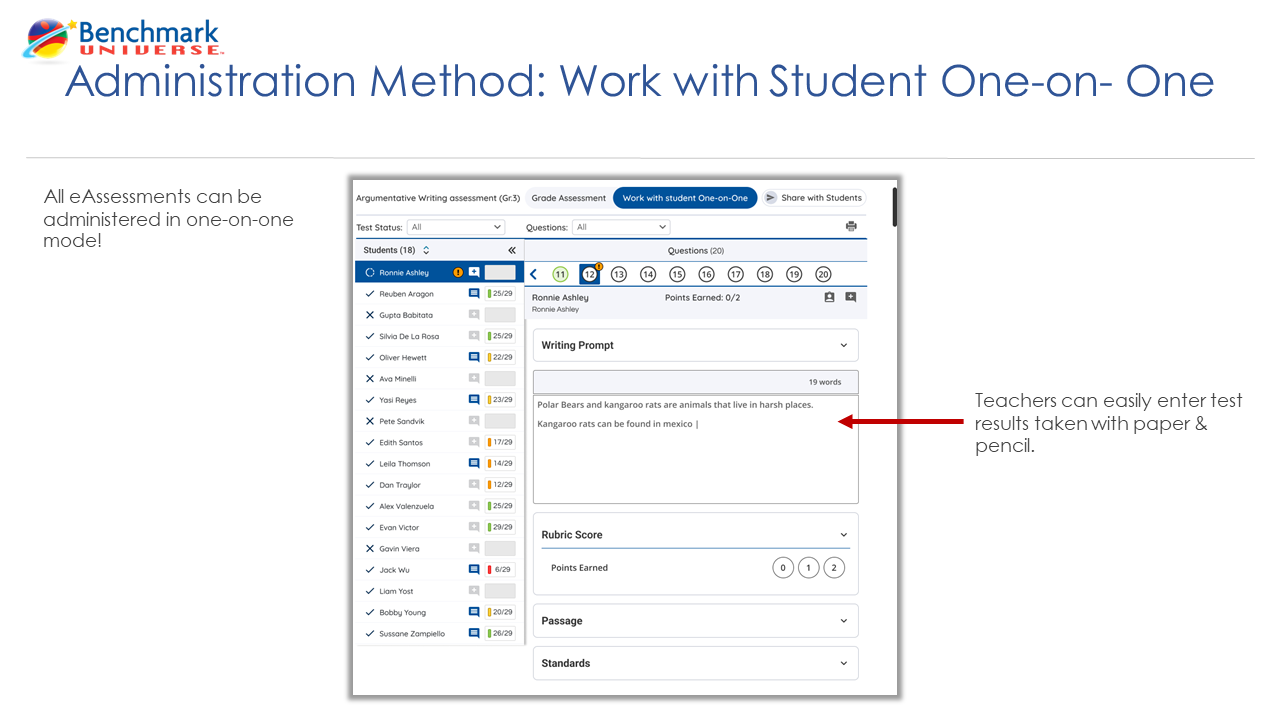Select student Liam Yost
This screenshot has height=720, width=1280.
click(396, 591)
